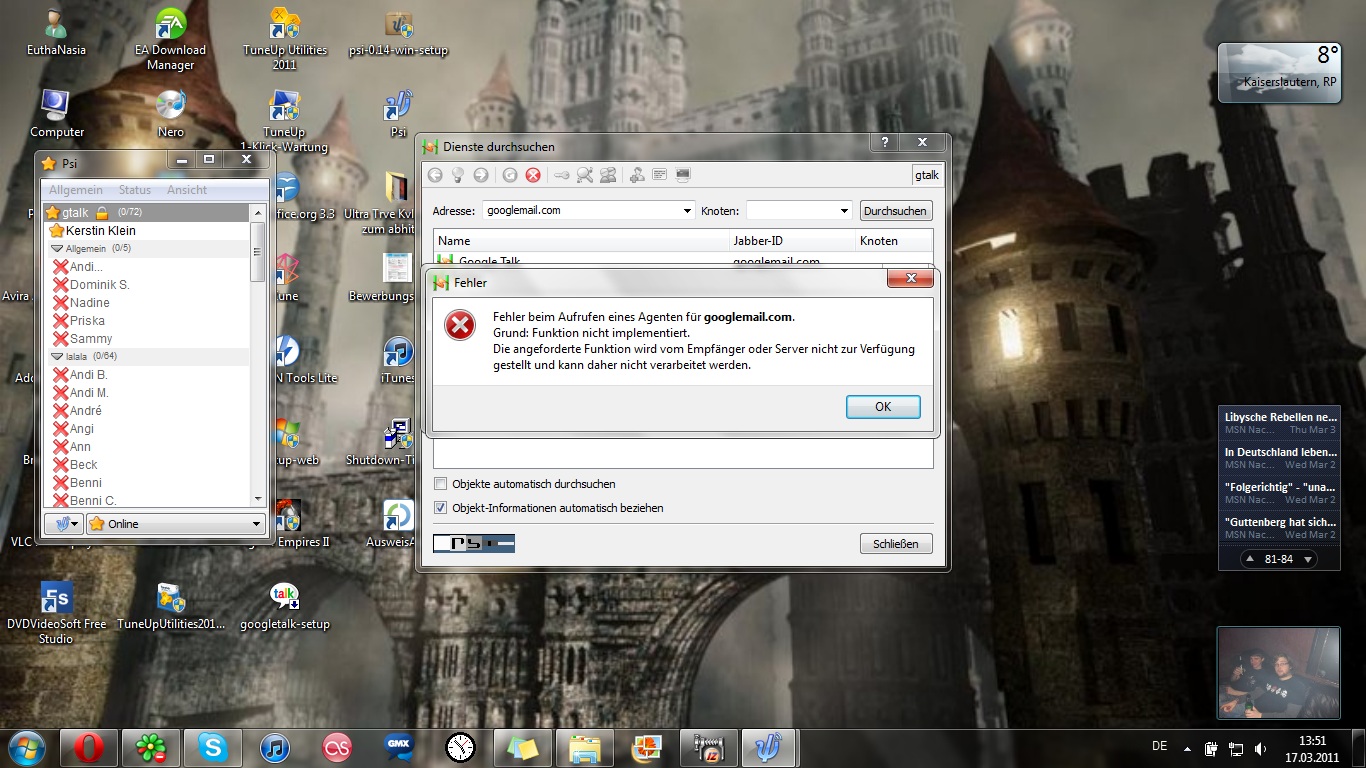Click the gtalk account button in toolbar

926,175
